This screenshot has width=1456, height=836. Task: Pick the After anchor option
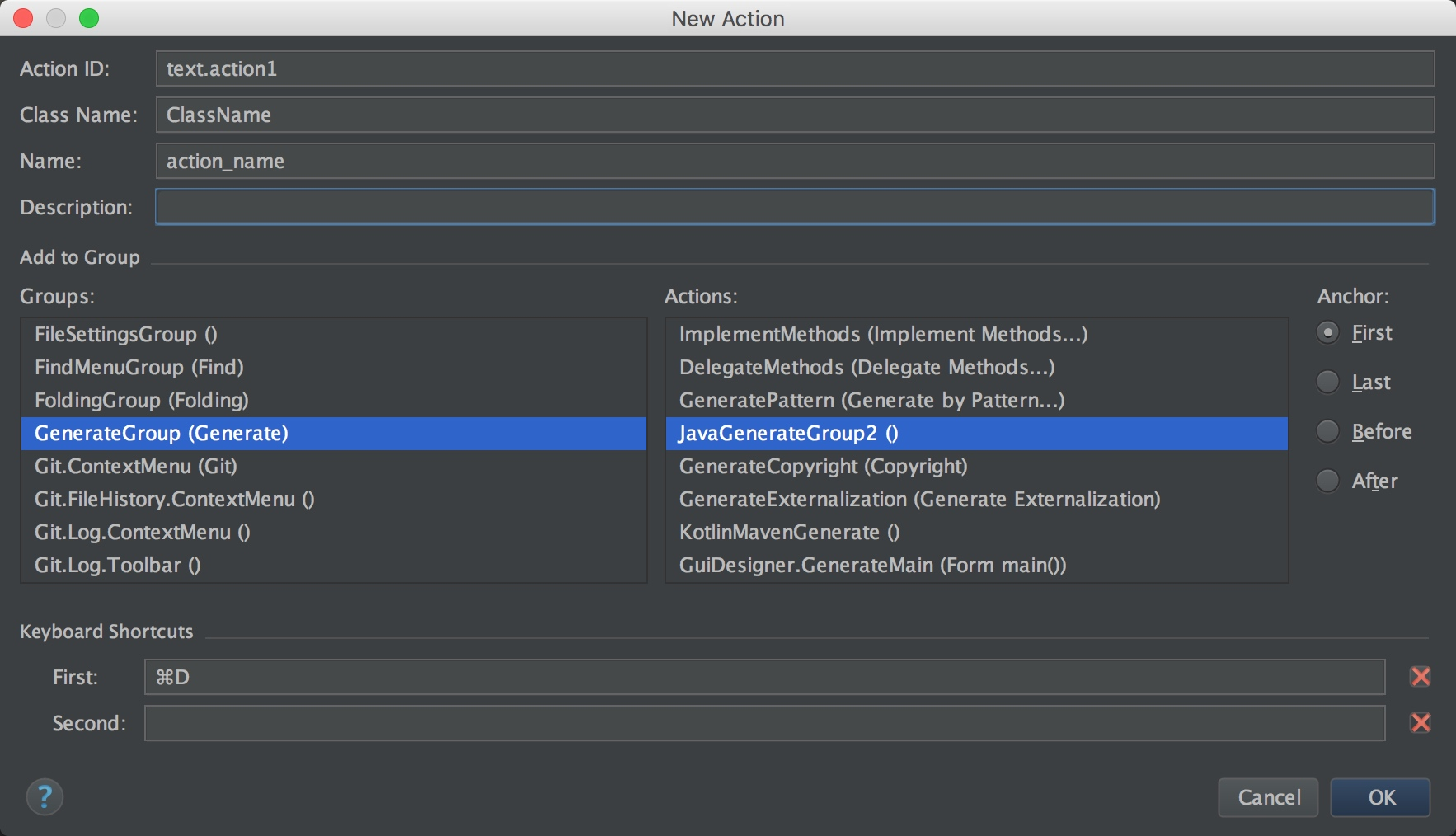click(1327, 481)
